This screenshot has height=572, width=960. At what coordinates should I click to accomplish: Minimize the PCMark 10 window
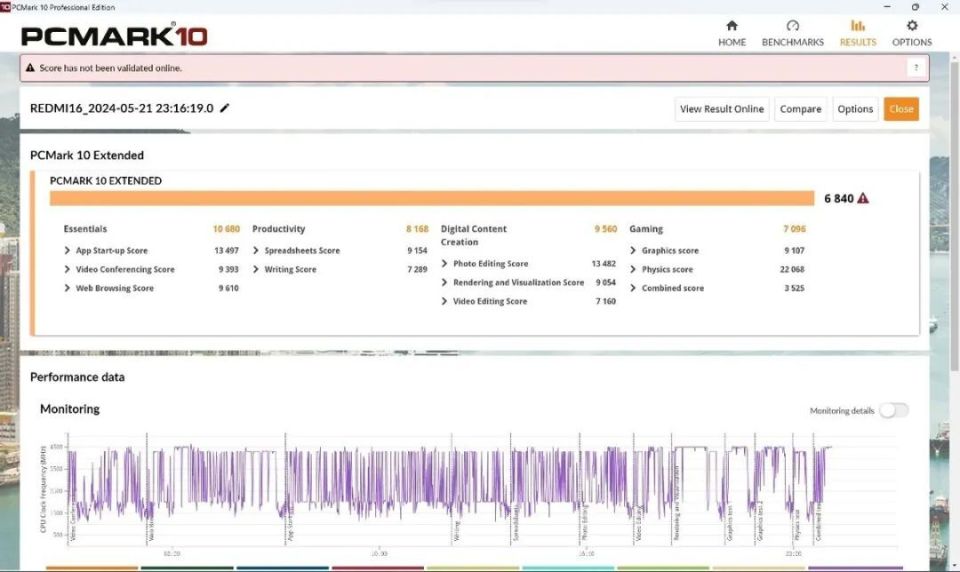point(887,7)
